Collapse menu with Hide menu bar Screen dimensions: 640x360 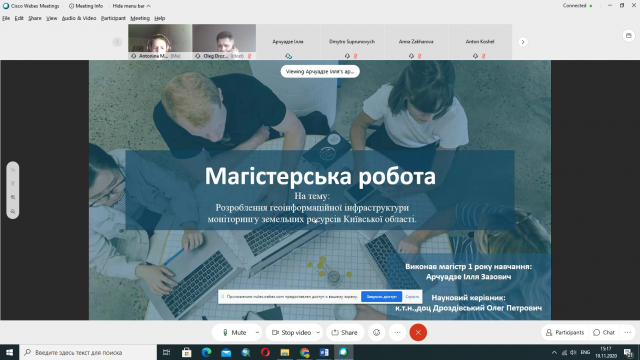[x=131, y=6]
